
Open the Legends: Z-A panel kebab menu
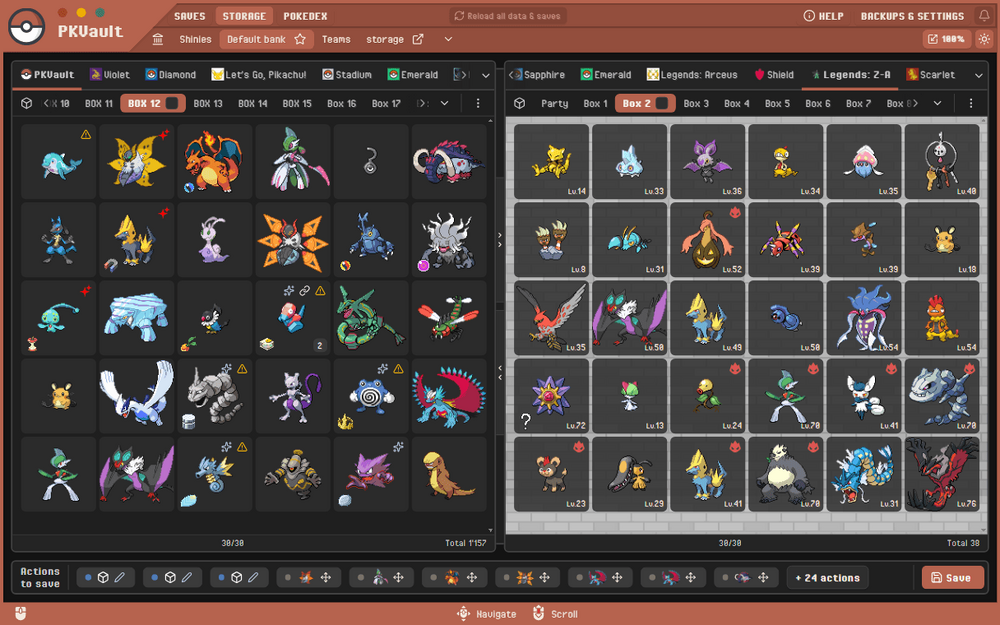[x=971, y=103]
